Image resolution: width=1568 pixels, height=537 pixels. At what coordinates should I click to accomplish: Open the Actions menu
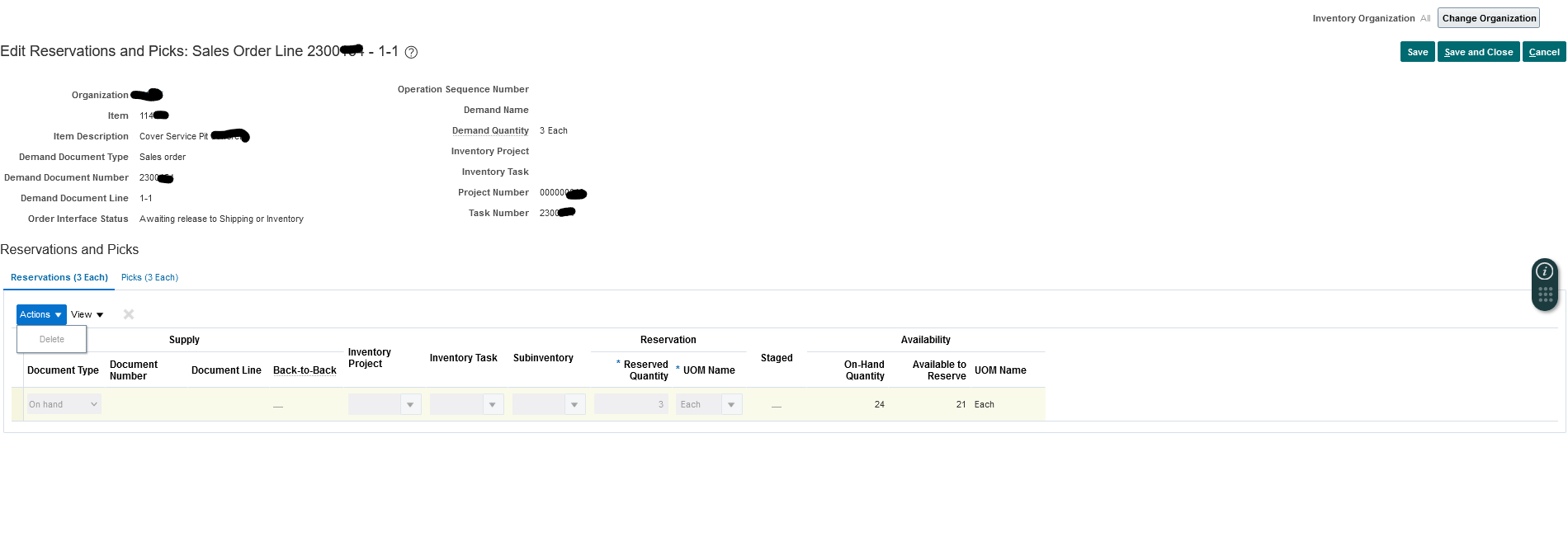pos(41,314)
